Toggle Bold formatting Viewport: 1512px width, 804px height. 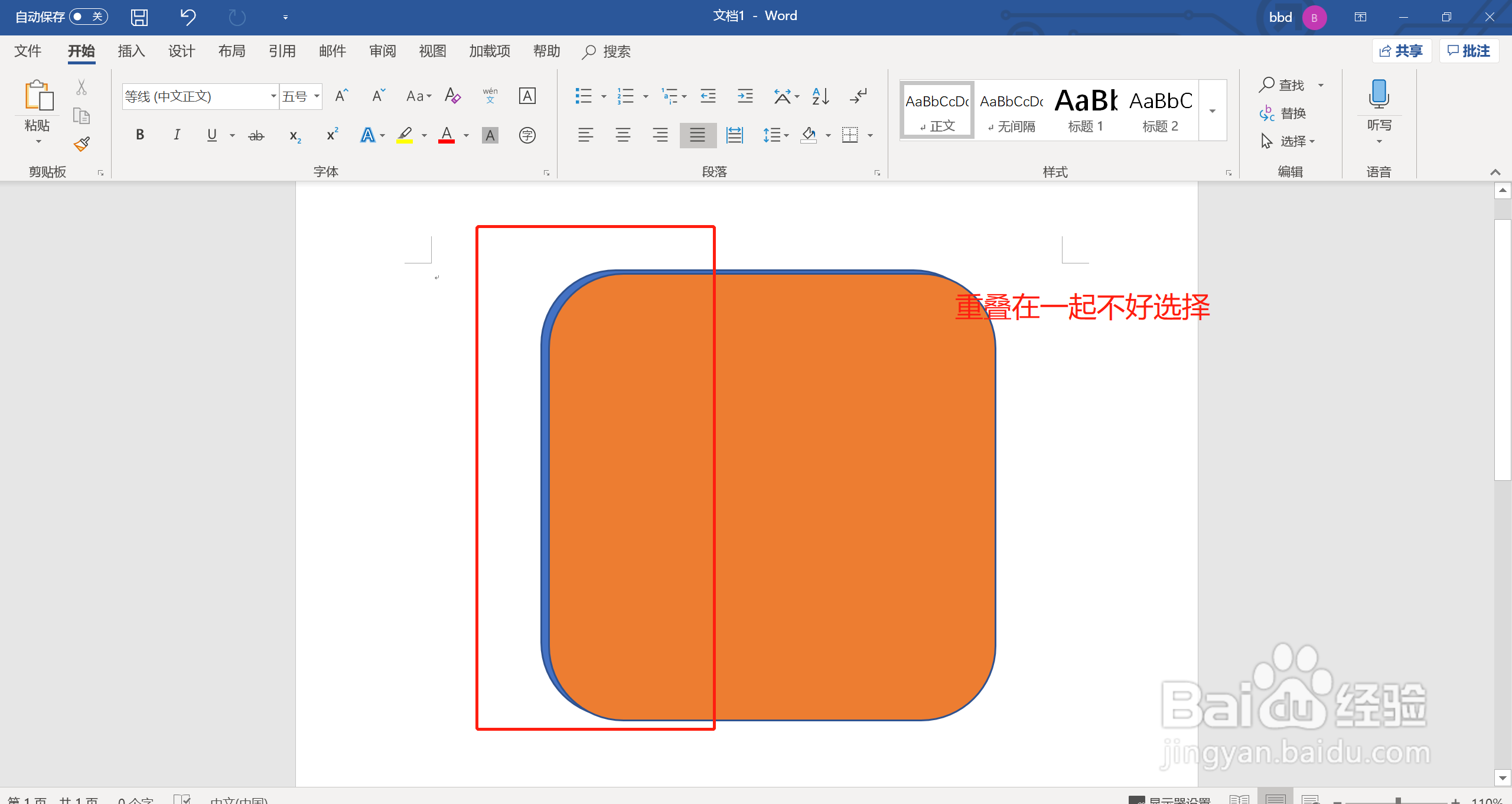(x=140, y=135)
